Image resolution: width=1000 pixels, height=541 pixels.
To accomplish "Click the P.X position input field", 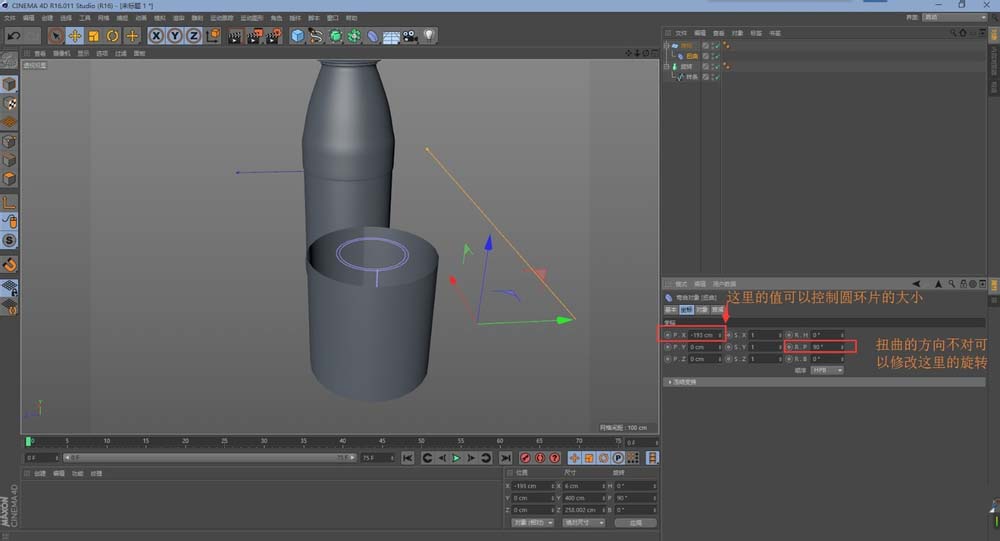I will 702,335.
